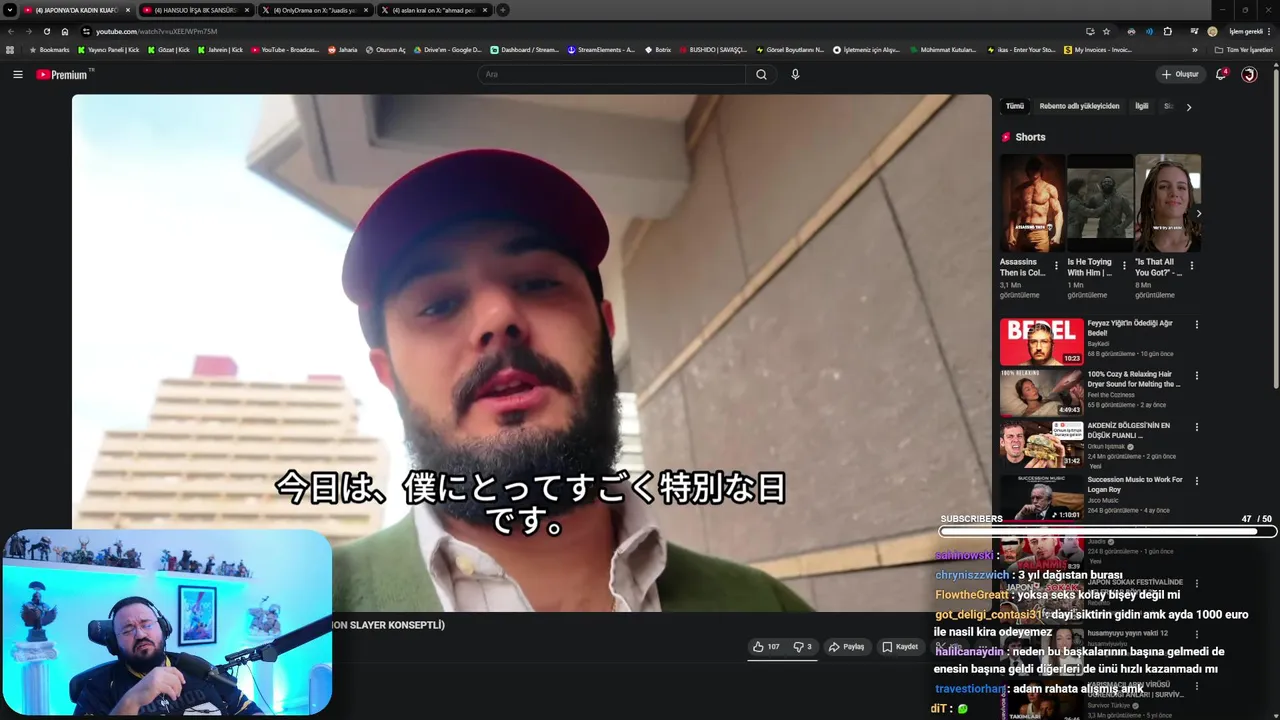Click the Paylaş share button
Viewport: 1280px width, 720px height.
pos(846,647)
